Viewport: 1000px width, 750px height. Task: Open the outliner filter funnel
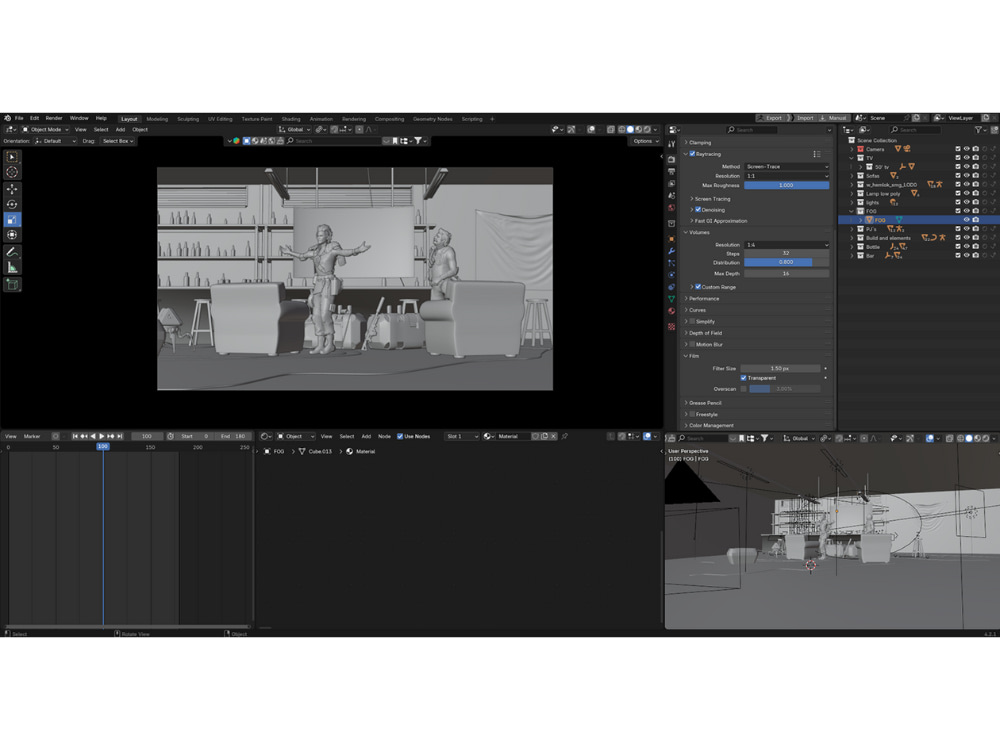click(x=979, y=130)
